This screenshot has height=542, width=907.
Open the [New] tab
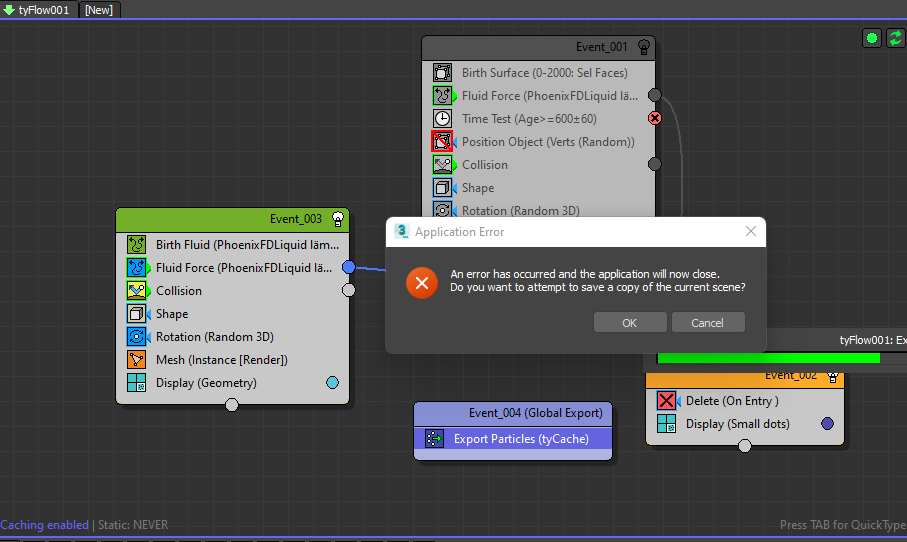99,10
